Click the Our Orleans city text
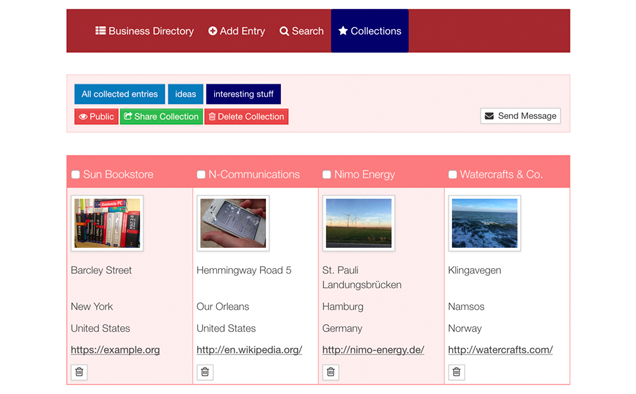The width and height of the screenshot is (636, 394). coord(223,306)
